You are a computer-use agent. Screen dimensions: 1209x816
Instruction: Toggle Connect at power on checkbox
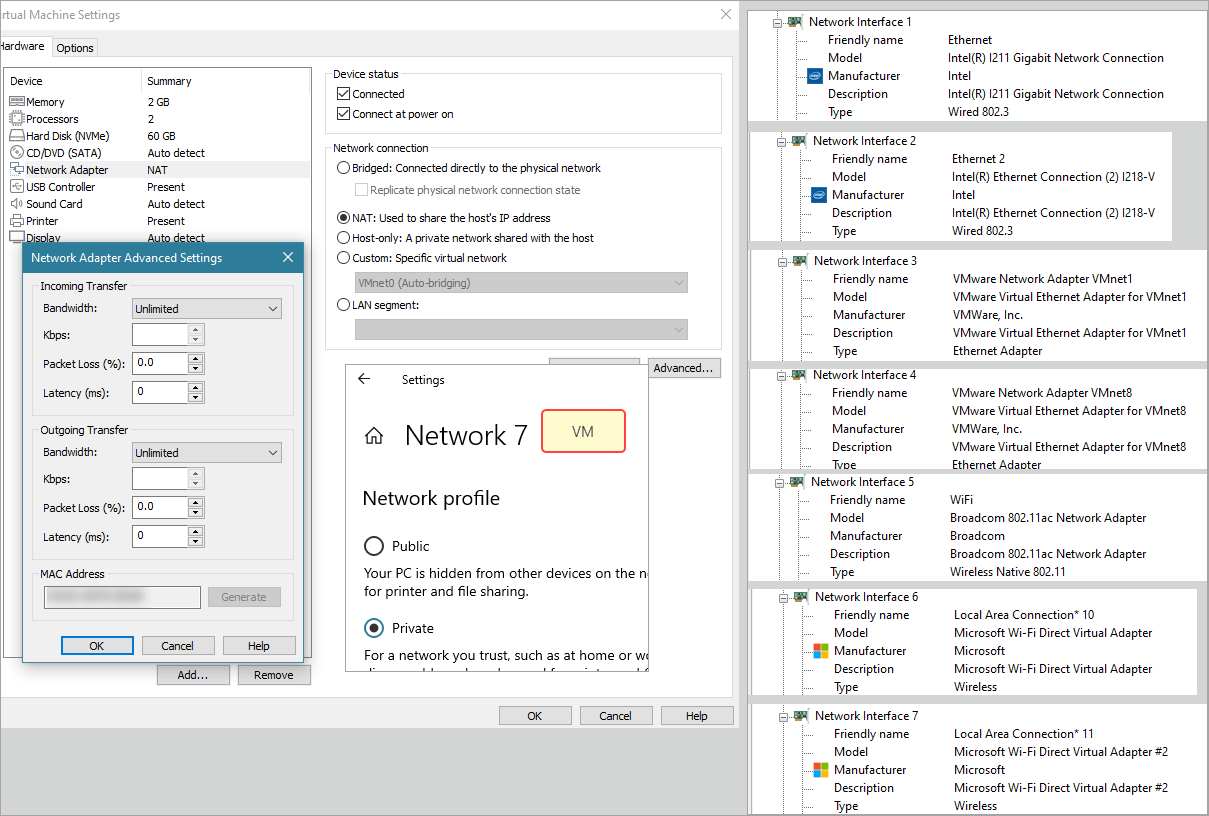(344, 114)
